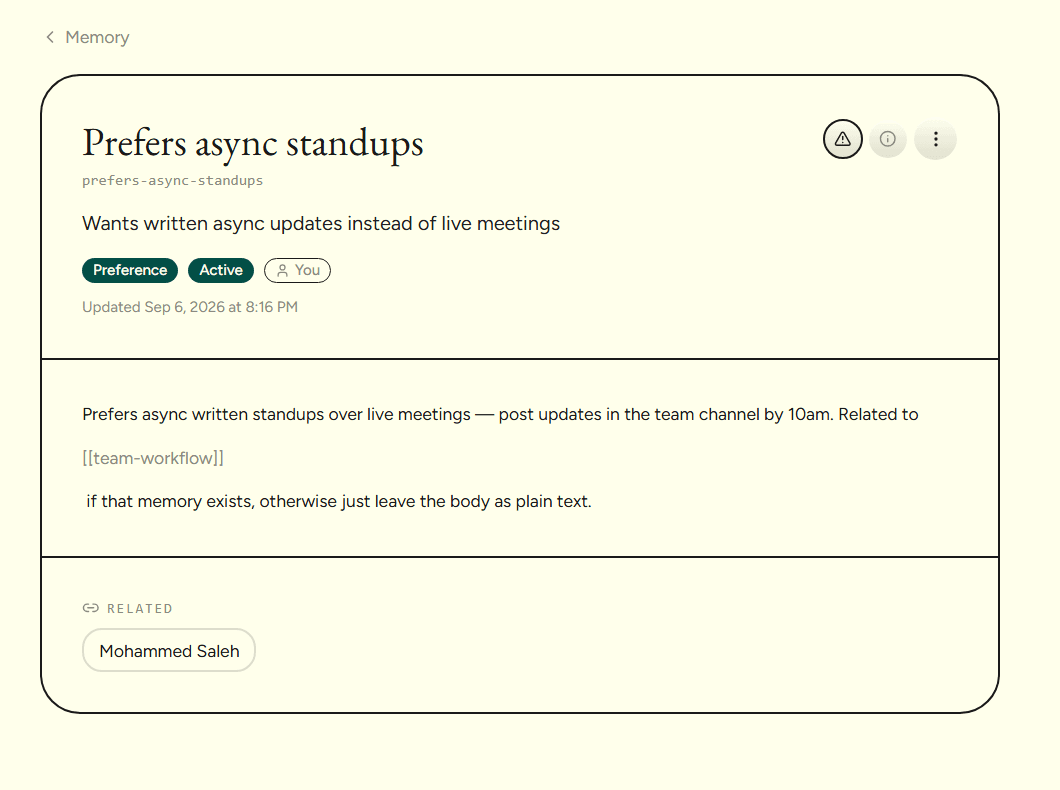Viewport: 1060px width, 790px height.
Task: Open related memory Mohammed Saleh
Action: click(169, 651)
